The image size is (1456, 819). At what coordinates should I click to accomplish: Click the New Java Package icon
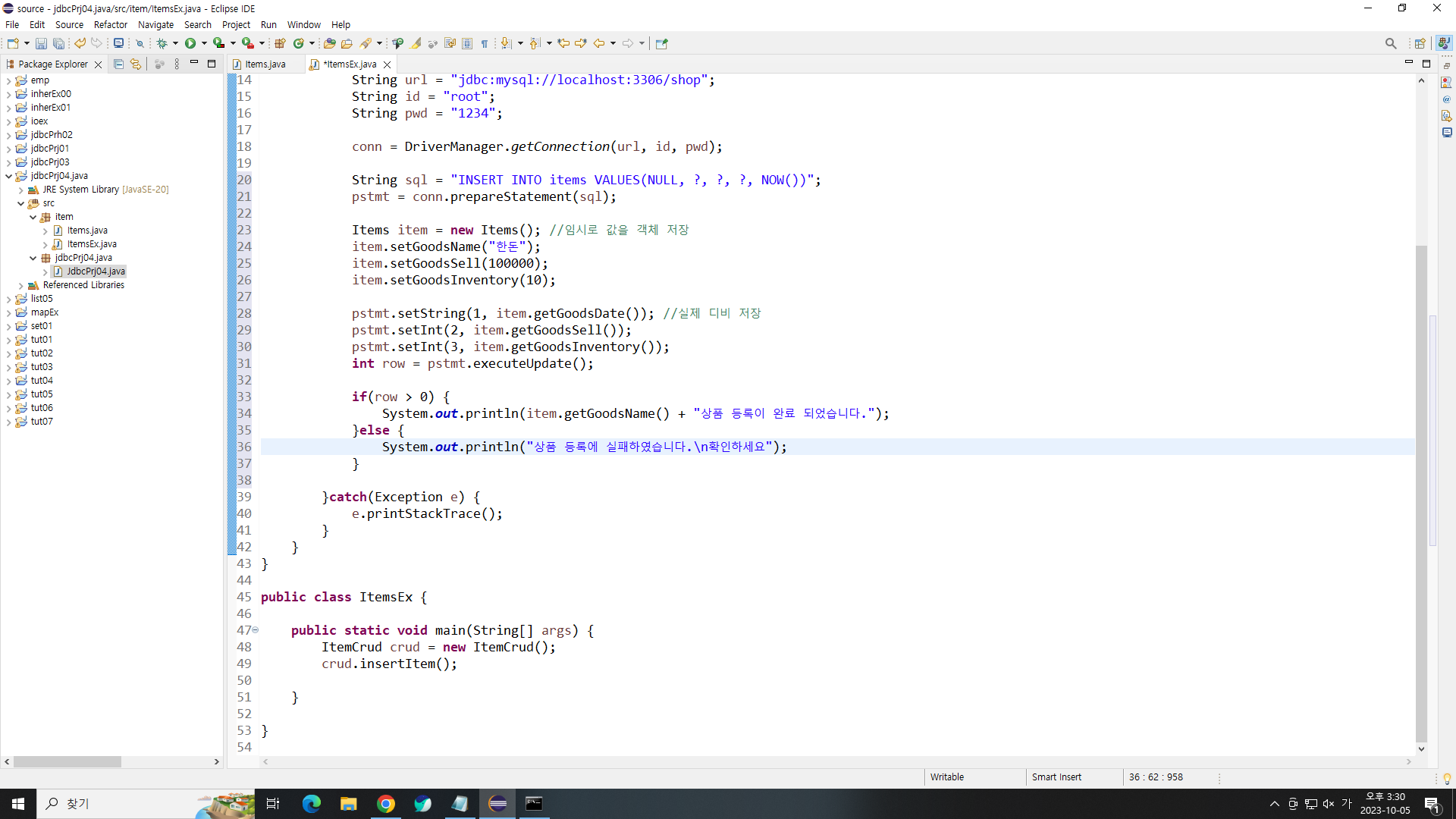[280, 44]
